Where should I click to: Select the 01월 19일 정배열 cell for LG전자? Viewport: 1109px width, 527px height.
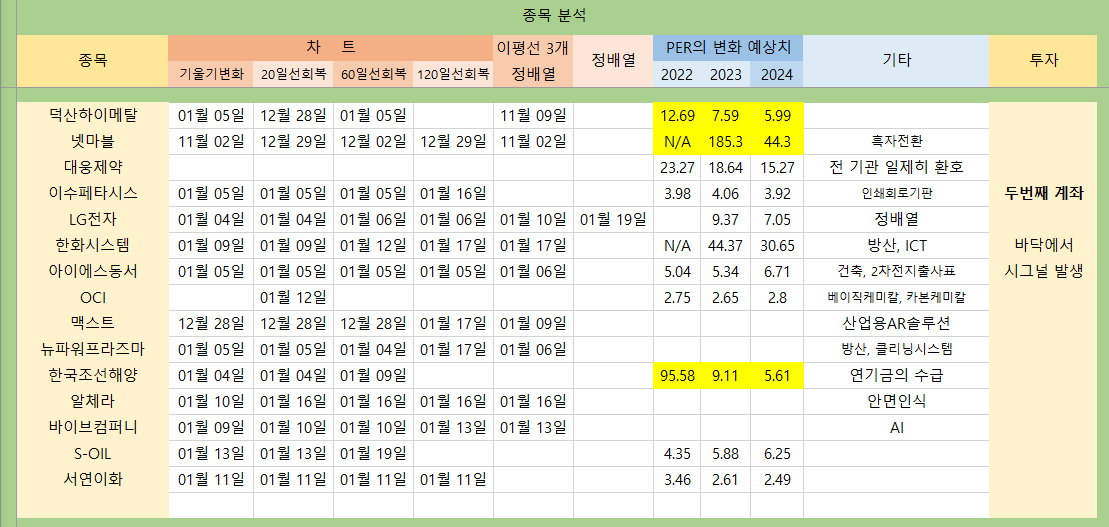(613, 219)
